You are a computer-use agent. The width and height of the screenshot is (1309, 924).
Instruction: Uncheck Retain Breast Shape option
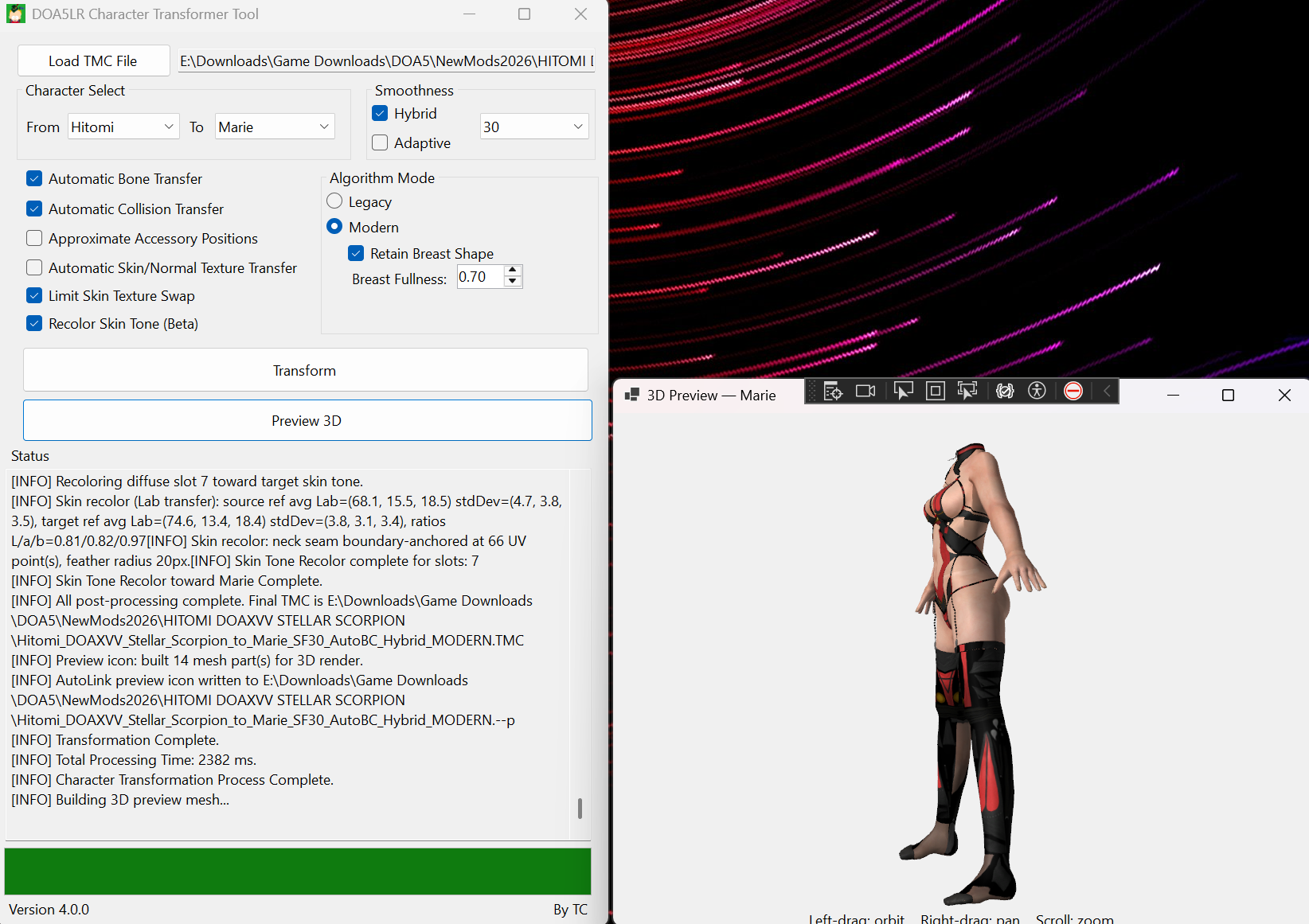tap(356, 253)
